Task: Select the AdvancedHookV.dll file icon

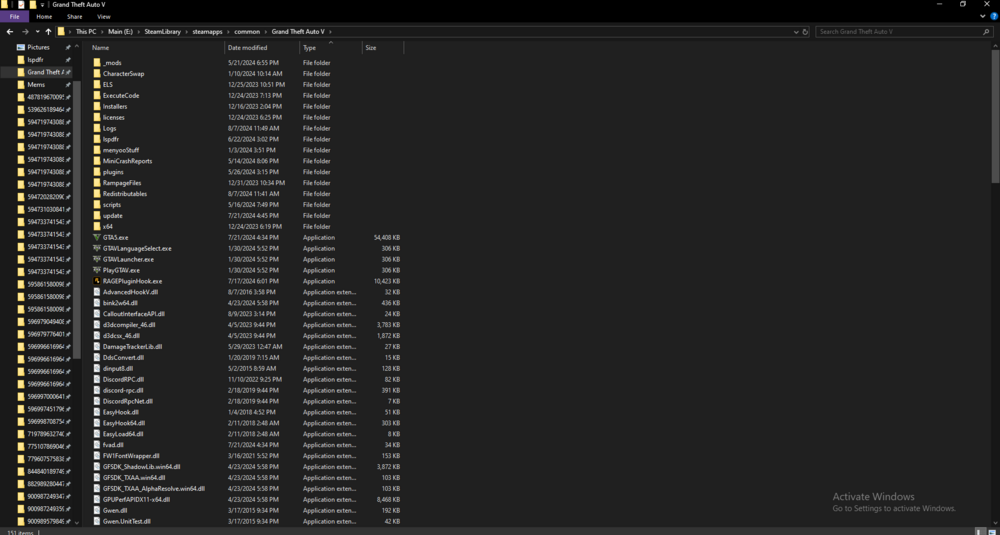Action: coord(97,291)
